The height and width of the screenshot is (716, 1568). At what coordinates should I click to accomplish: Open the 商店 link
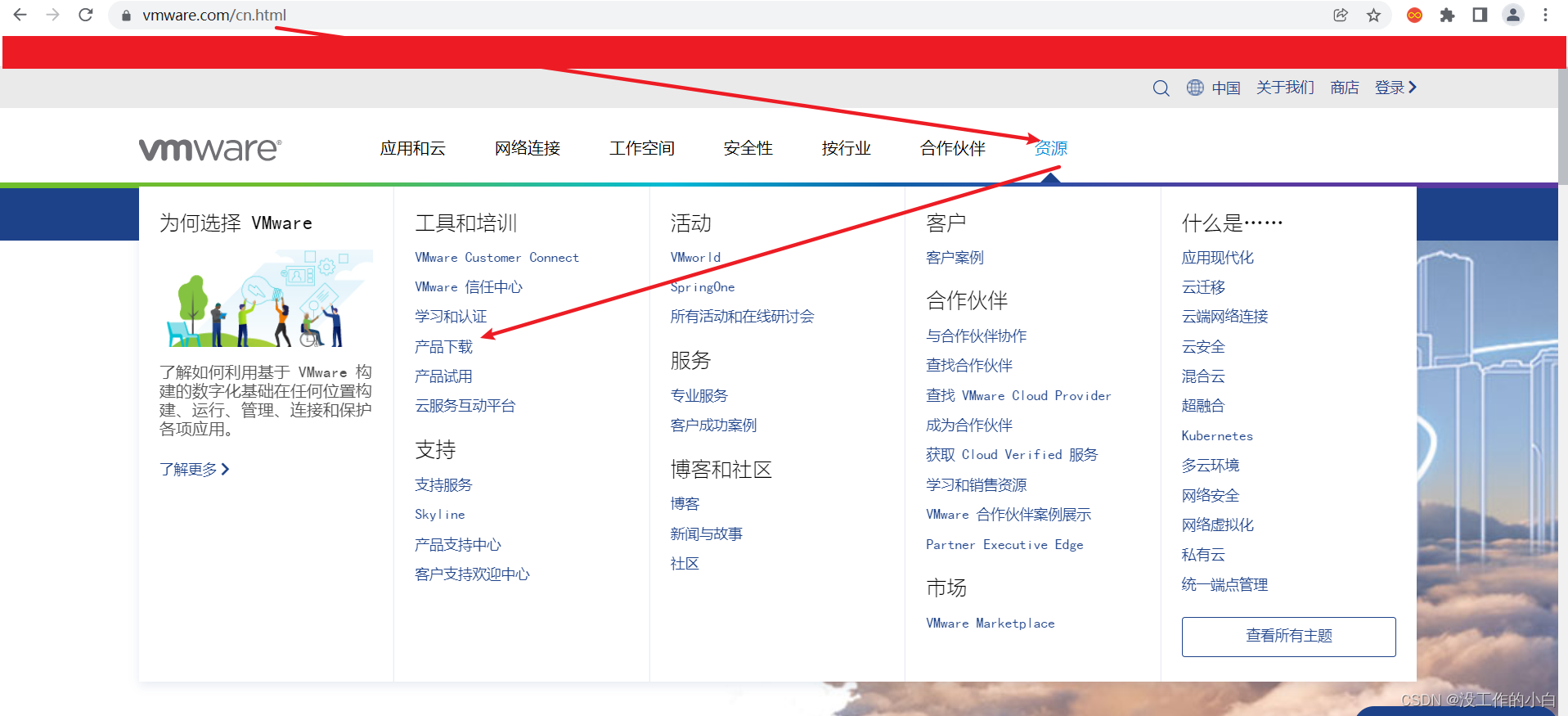pyautogui.click(x=1345, y=88)
